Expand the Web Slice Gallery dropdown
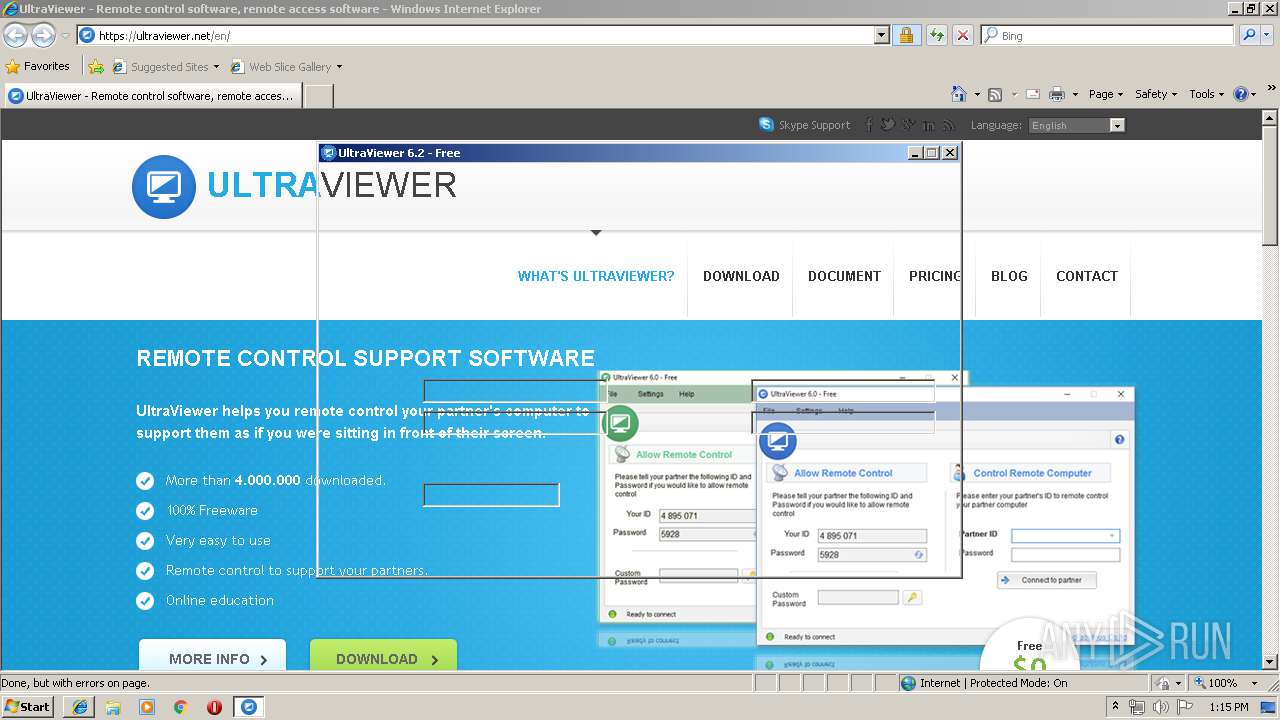Viewport: 1280px width, 720px height. (339, 67)
